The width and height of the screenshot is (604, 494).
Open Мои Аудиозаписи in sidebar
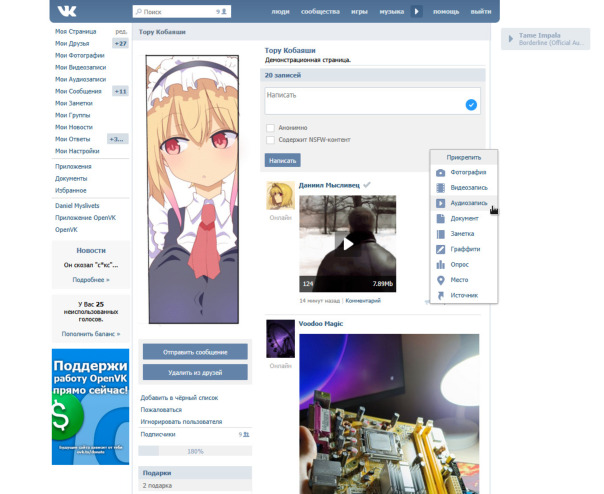click(x=81, y=79)
